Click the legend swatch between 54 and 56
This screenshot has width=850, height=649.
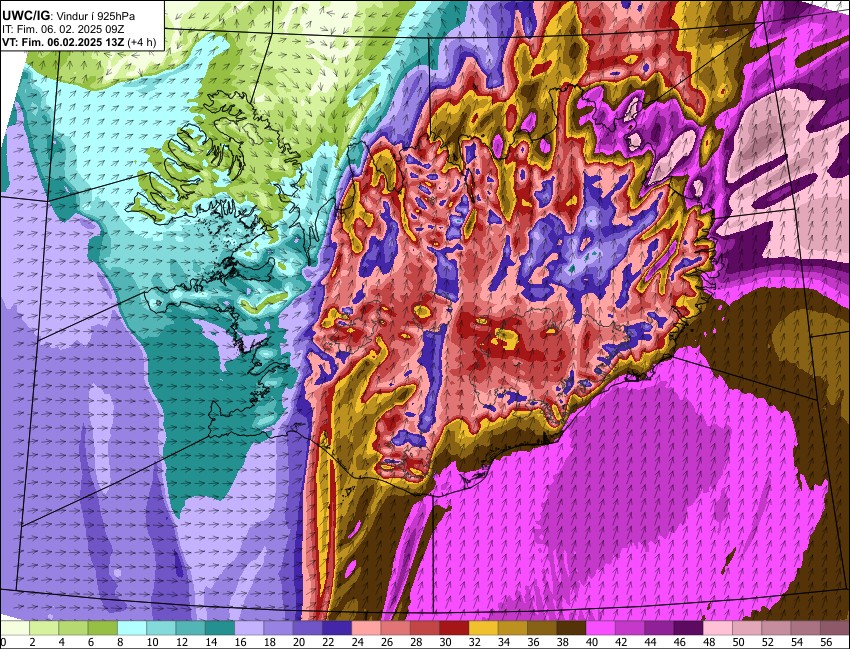pyautogui.click(x=806, y=628)
